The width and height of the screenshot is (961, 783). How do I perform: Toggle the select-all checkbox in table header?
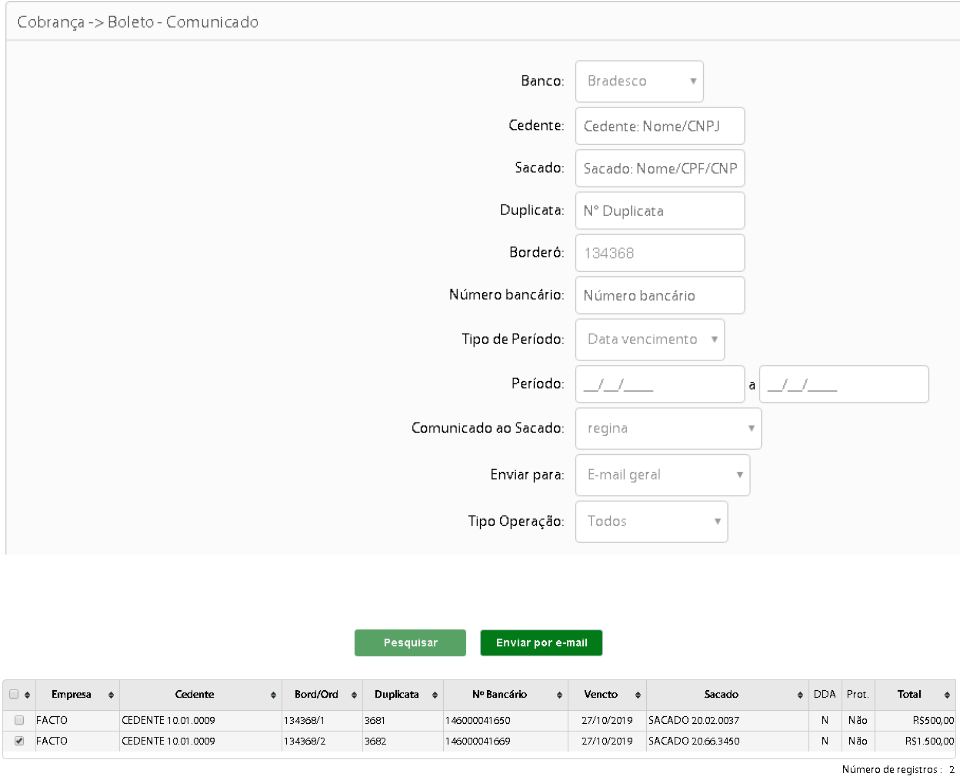tap(13, 694)
